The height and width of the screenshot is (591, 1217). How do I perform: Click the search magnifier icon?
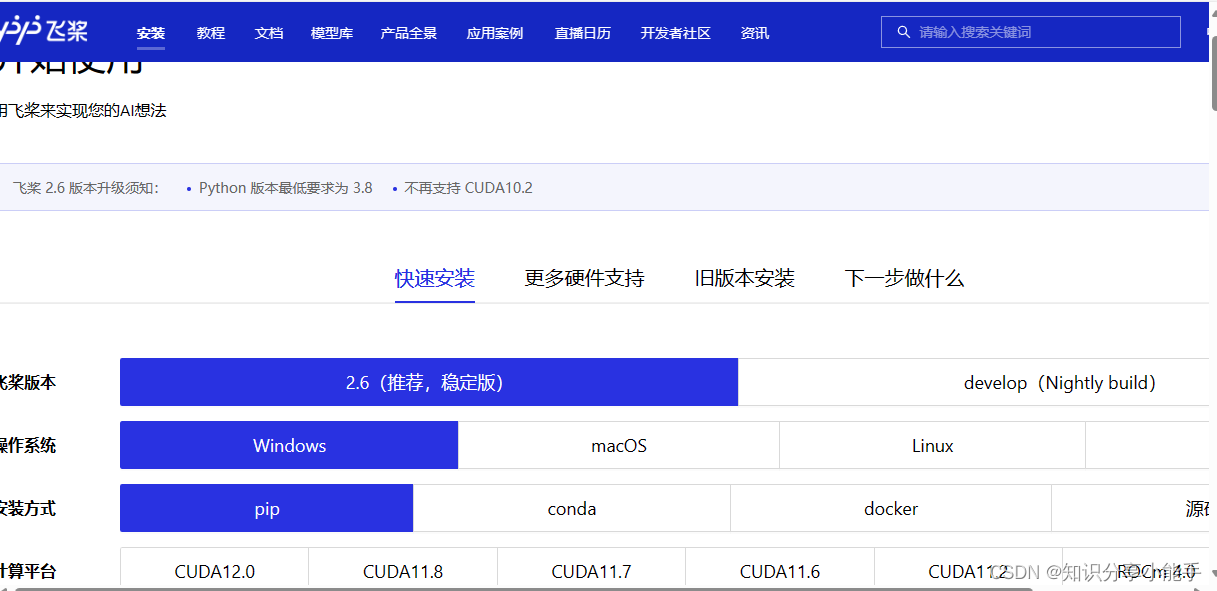click(x=904, y=32)
